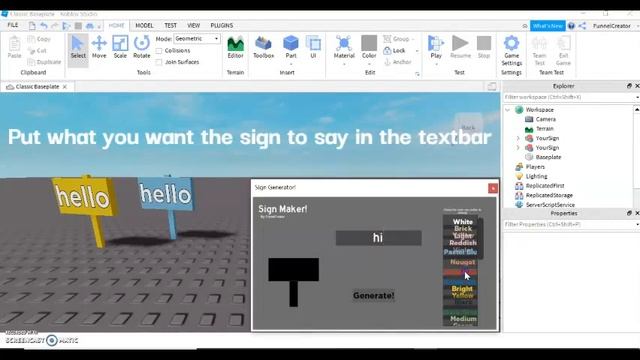Select the Classic Baseplate document tab
Screen dimensions: 640x360
coord(37,87)
